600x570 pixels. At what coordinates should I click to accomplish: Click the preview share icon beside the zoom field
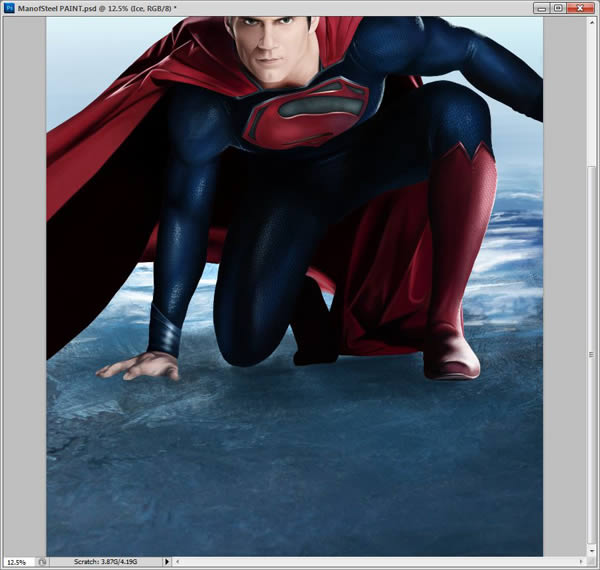42,562
